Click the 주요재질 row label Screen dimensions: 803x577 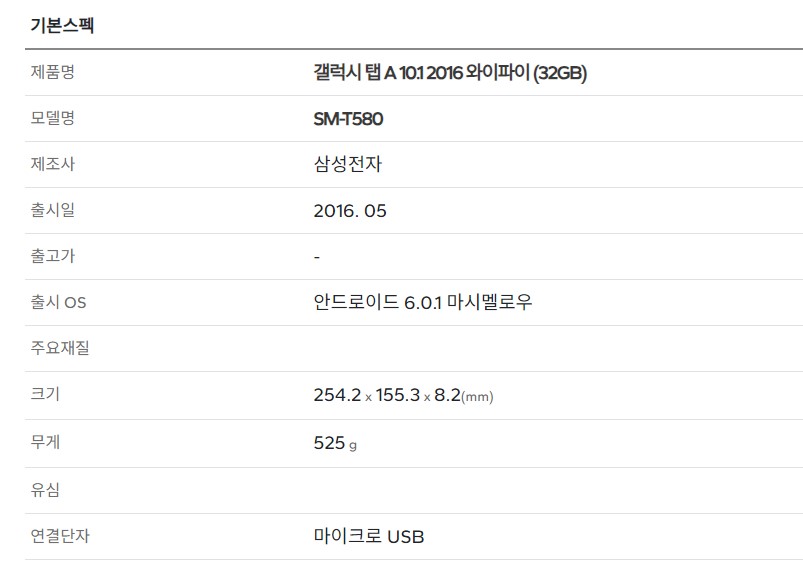click(60, 348)
